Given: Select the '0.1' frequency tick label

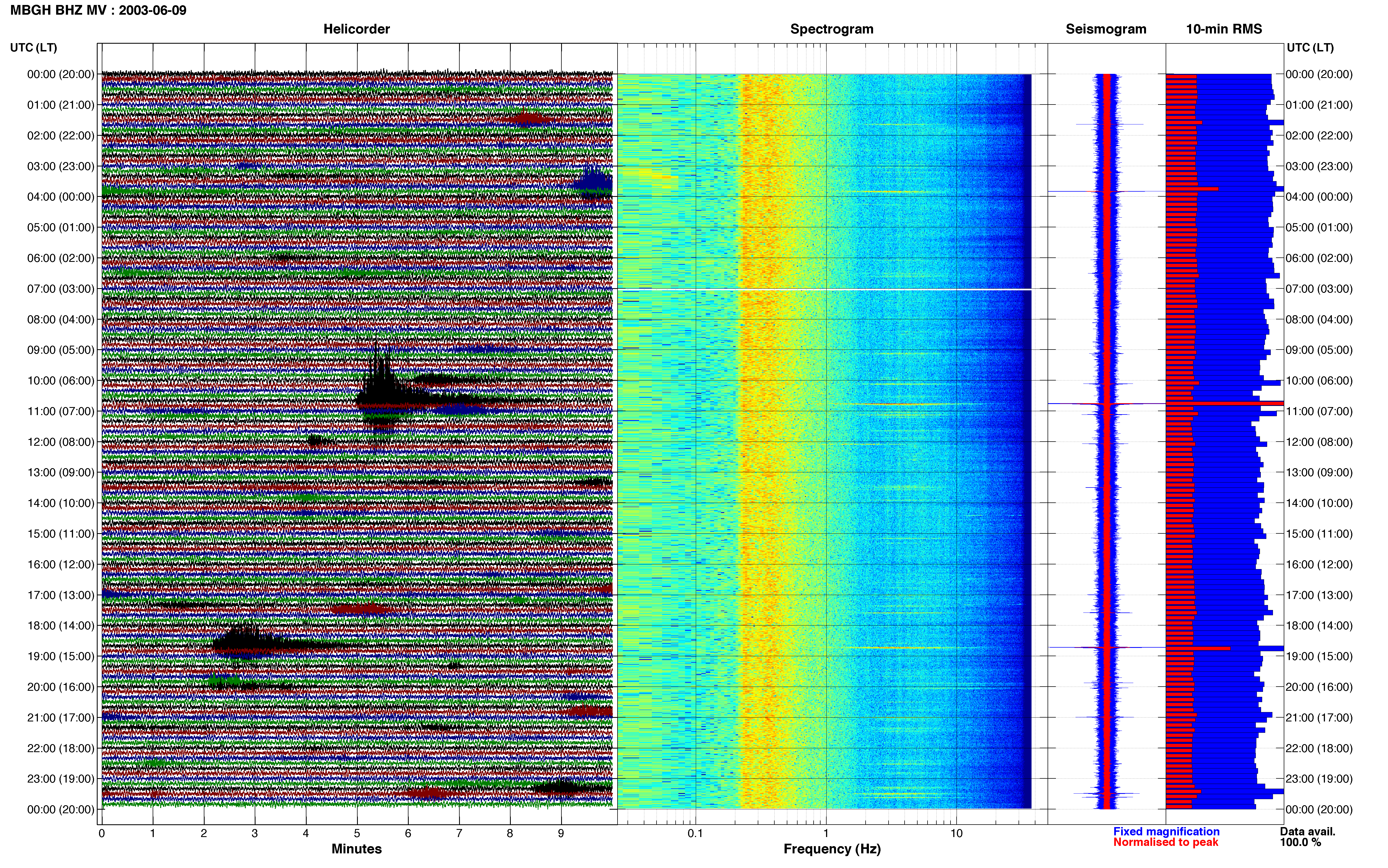Looking at the screenshot, I should coord(695,833).
